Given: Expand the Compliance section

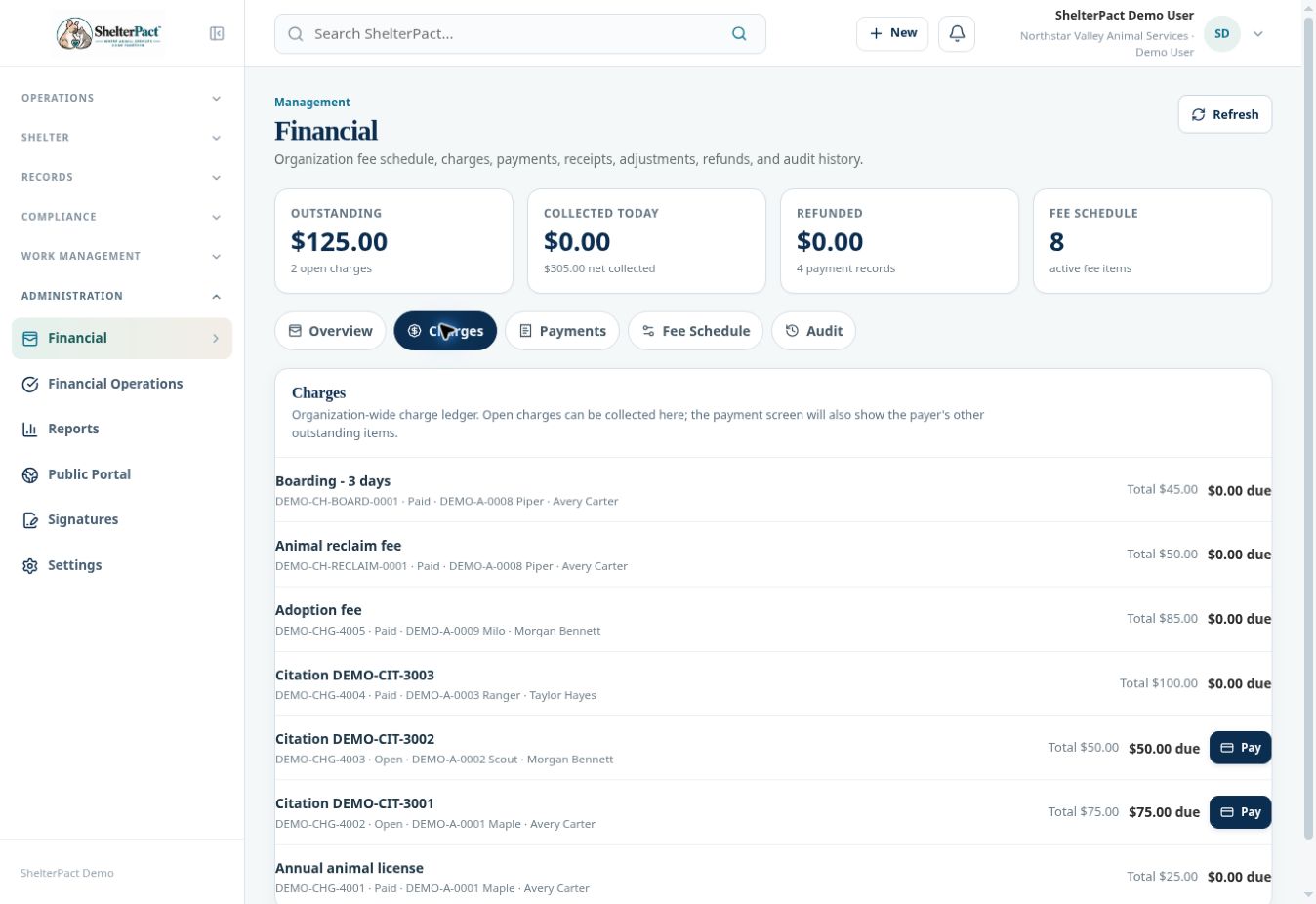Looking at the screenshot, I should (121, 217).
